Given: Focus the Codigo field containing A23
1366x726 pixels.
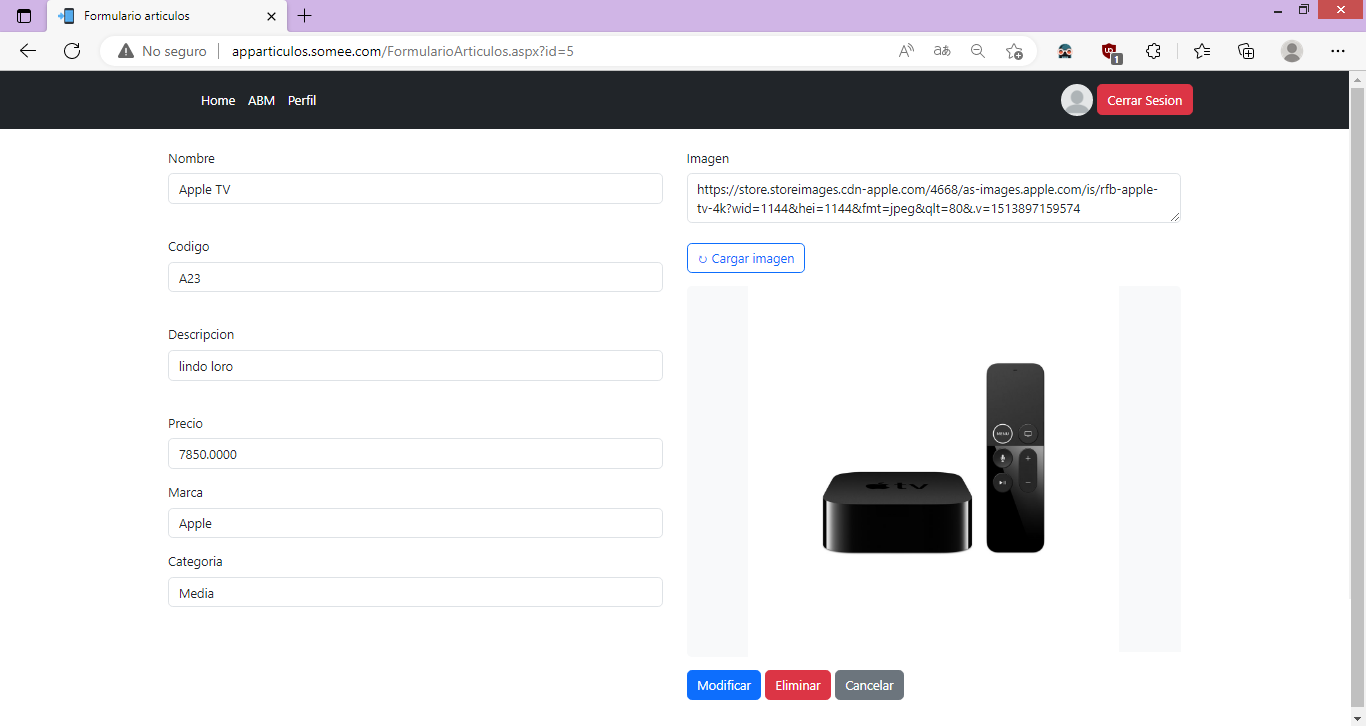Looking at the screenshot, I should (x=415, y=277).
